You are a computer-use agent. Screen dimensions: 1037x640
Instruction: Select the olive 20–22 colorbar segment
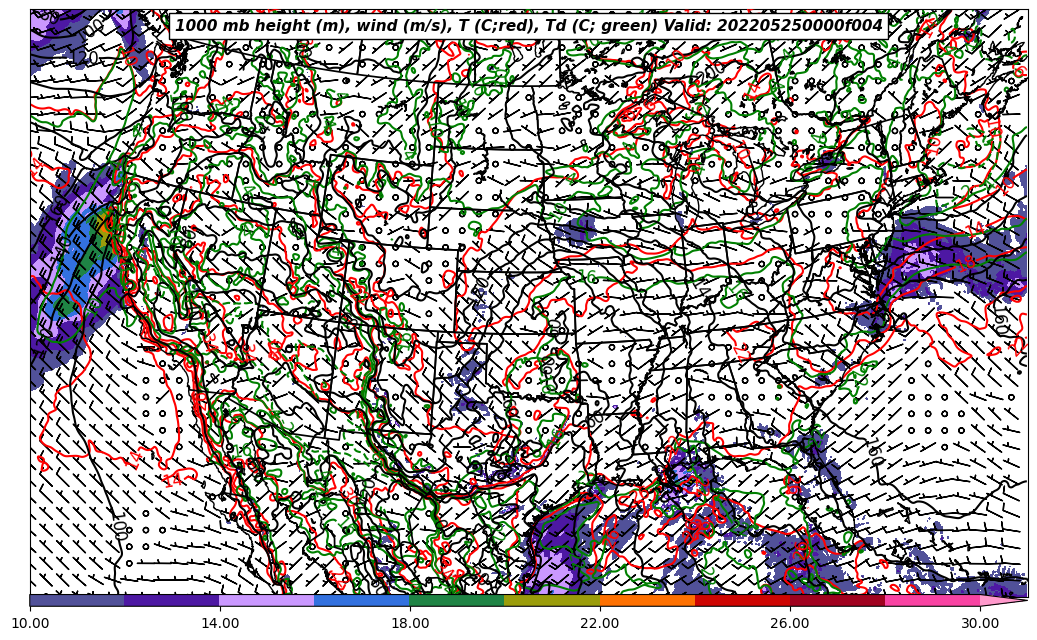pos(552,600)
